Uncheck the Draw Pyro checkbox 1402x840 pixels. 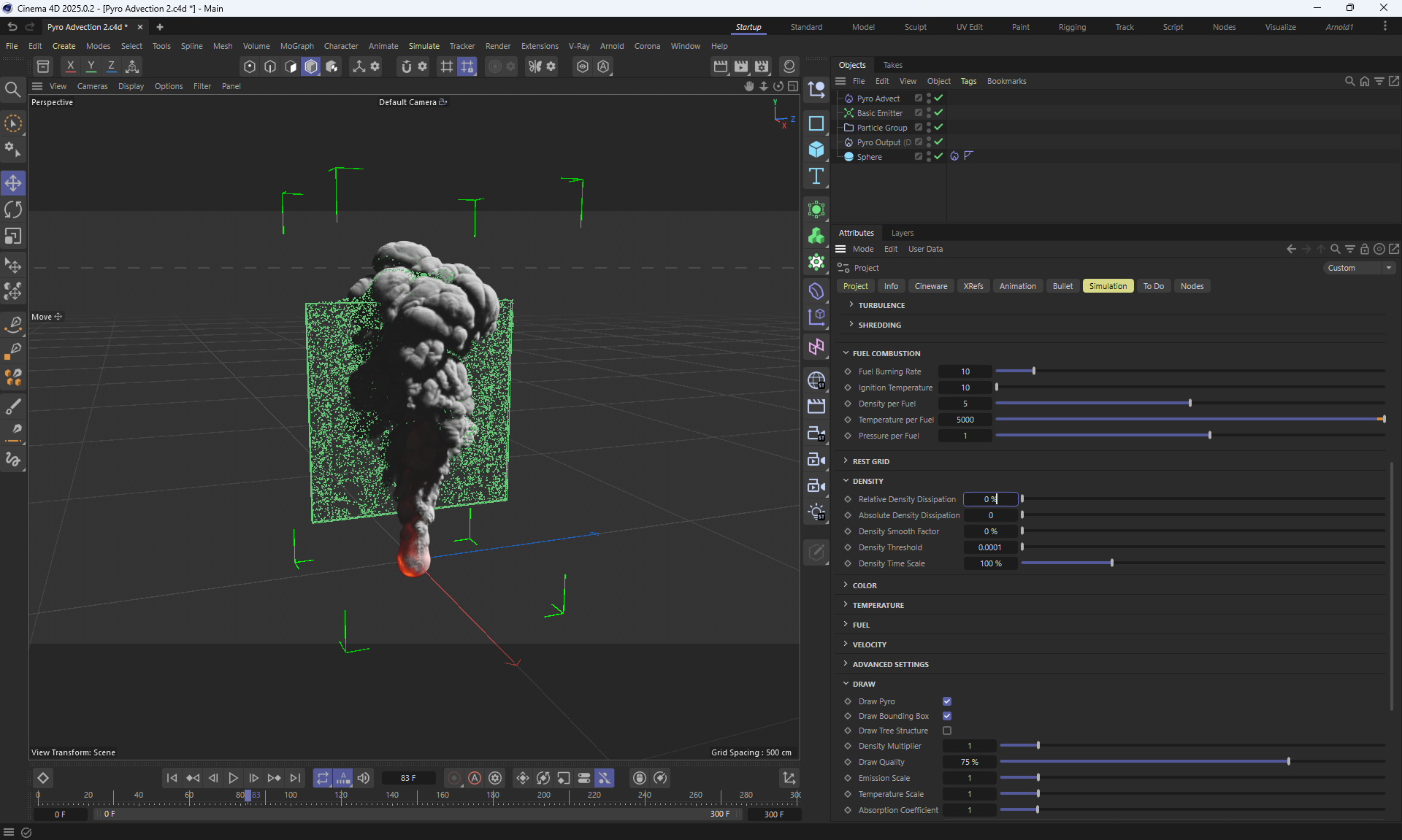(947, 701)
